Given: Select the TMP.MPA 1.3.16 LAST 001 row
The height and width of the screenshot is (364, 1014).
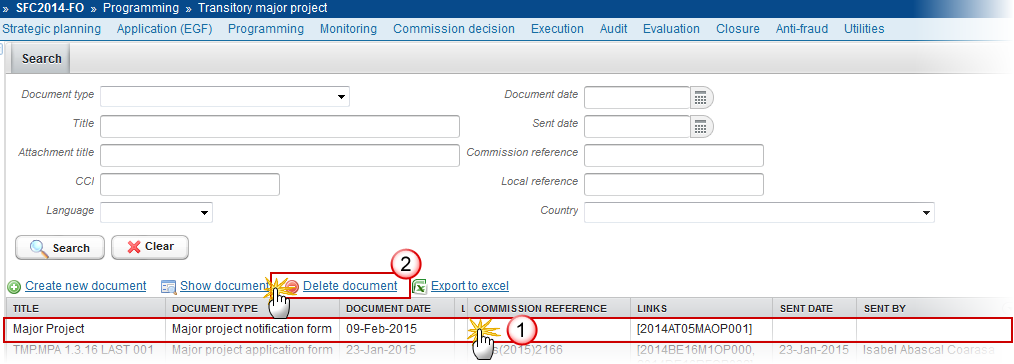Looking at the screenshot, I should point(507,350).
